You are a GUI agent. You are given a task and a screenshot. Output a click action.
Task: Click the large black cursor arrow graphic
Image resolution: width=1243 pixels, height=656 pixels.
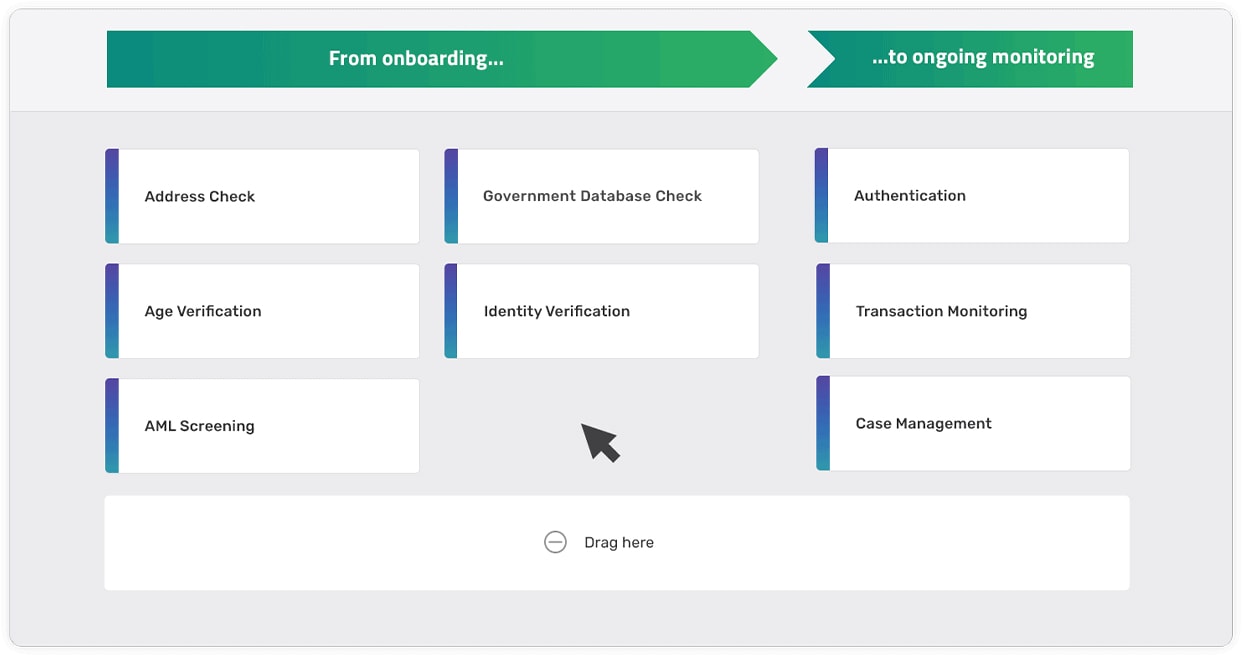599,441
